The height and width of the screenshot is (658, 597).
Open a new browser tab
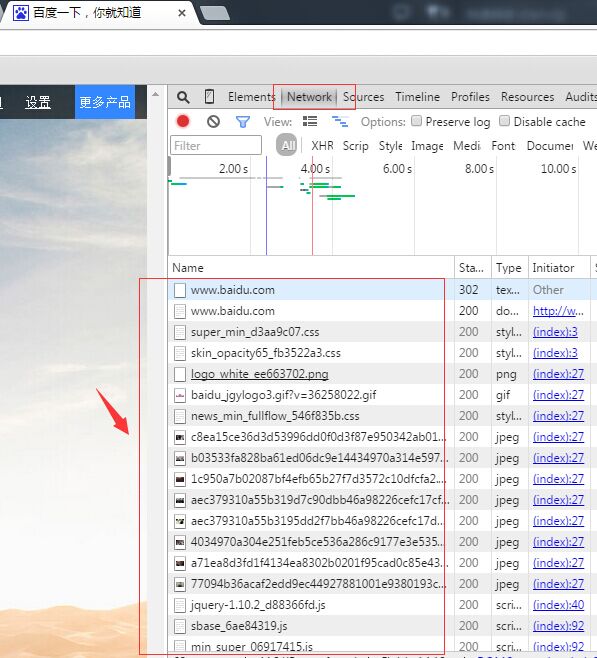click(x=215, y=13)
